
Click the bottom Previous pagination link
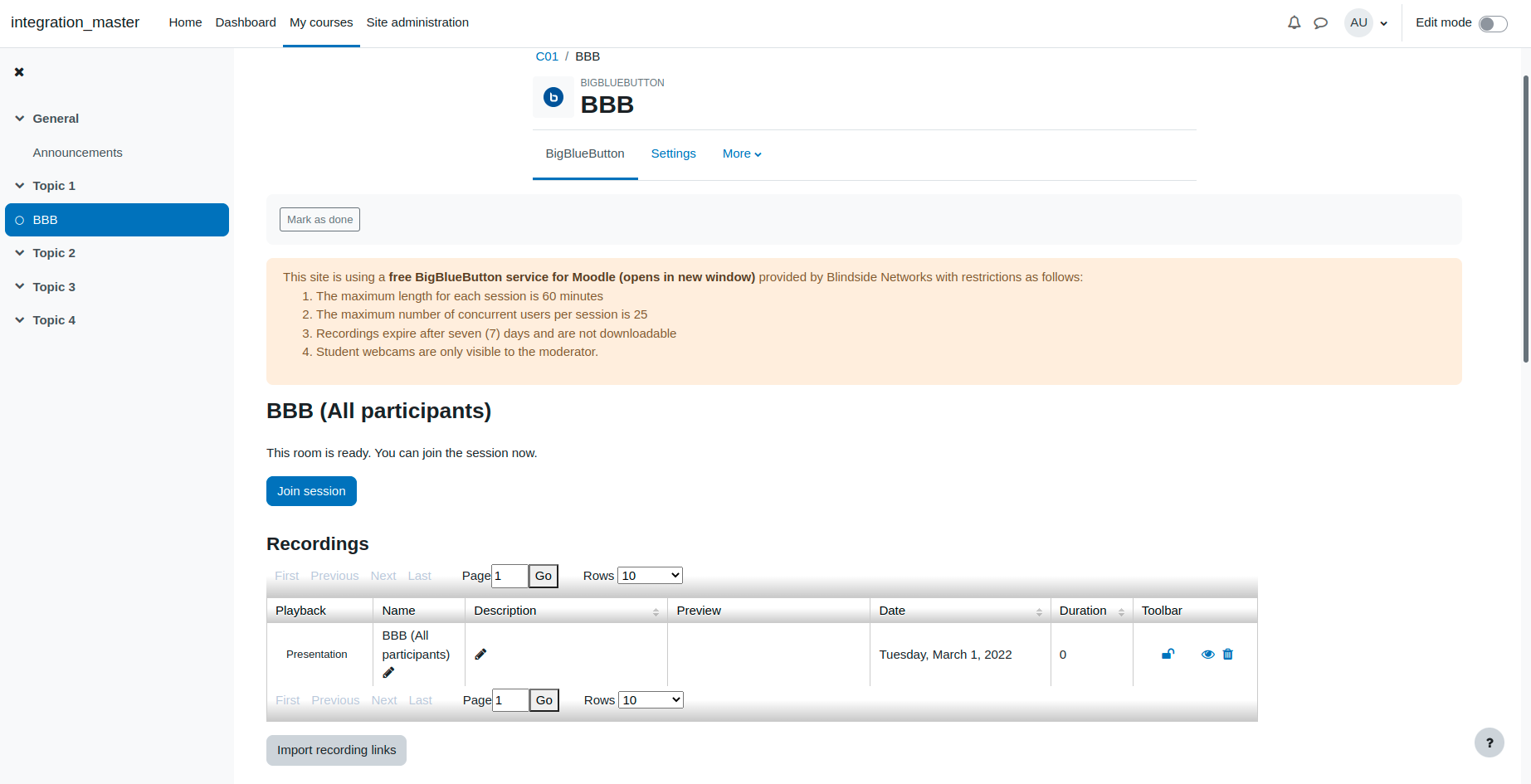click(x=336, y=700)
